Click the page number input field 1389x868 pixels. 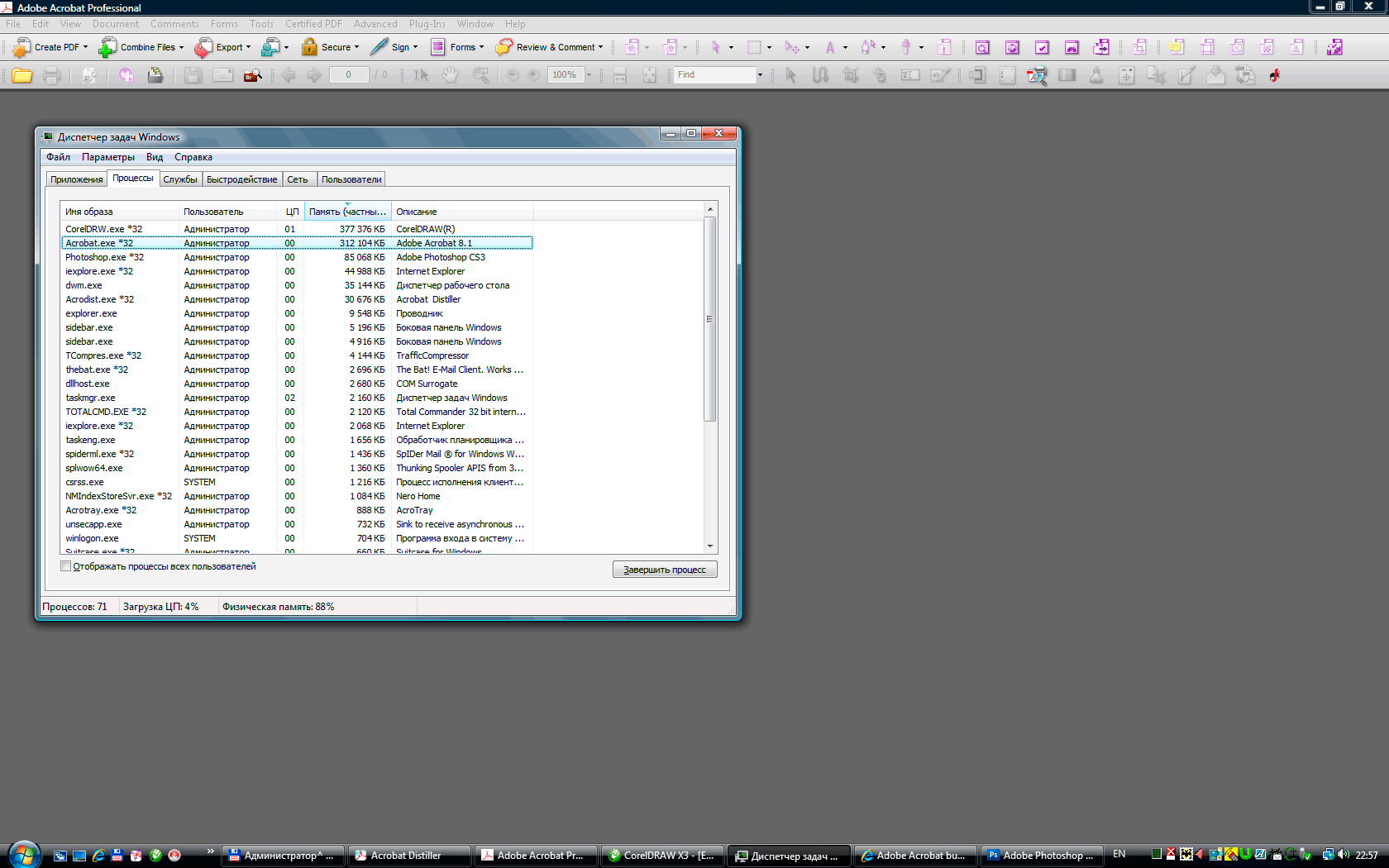(348, 75)
